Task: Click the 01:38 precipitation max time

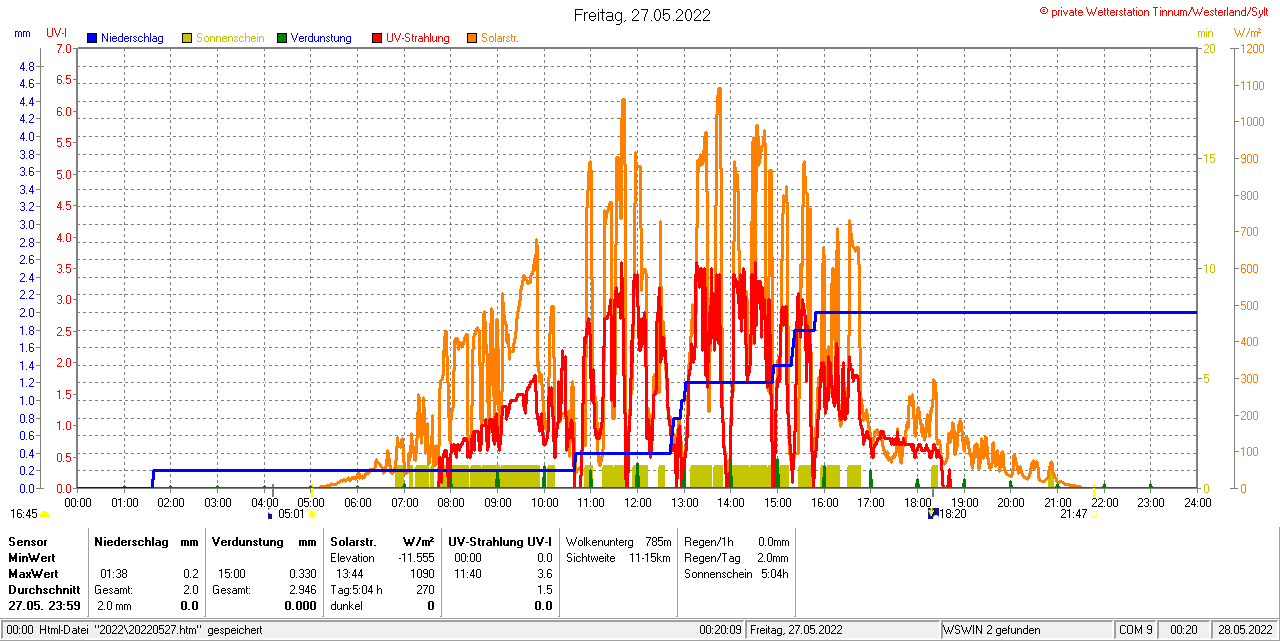Action: 113,574
